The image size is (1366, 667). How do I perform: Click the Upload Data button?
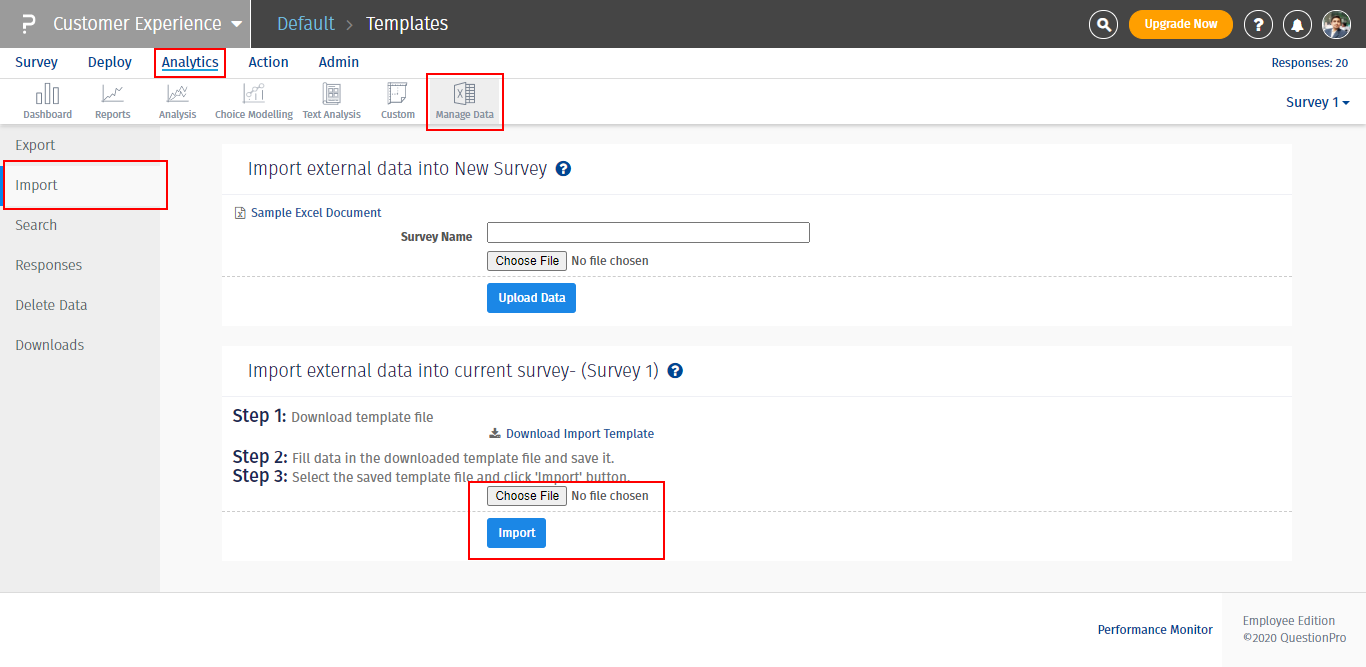(x=531, y=298)
